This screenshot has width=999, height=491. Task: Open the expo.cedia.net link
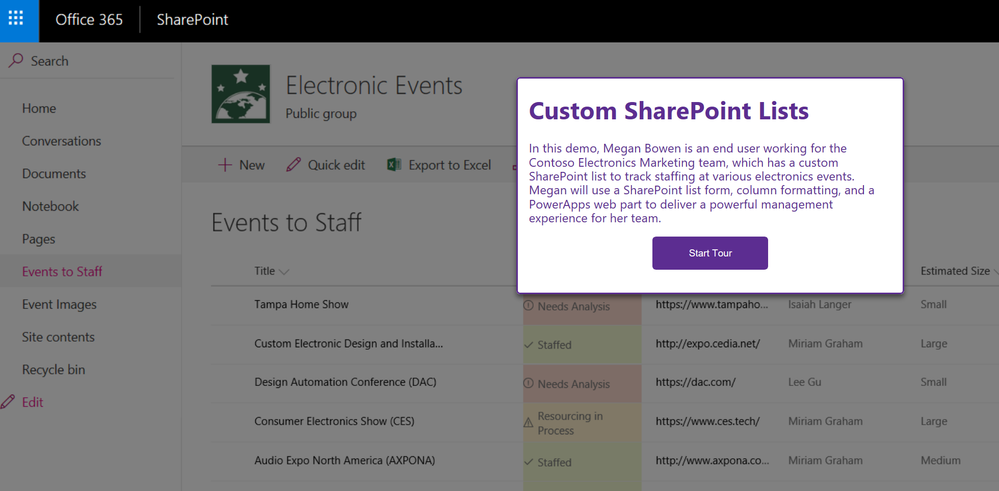coord(708,344)
